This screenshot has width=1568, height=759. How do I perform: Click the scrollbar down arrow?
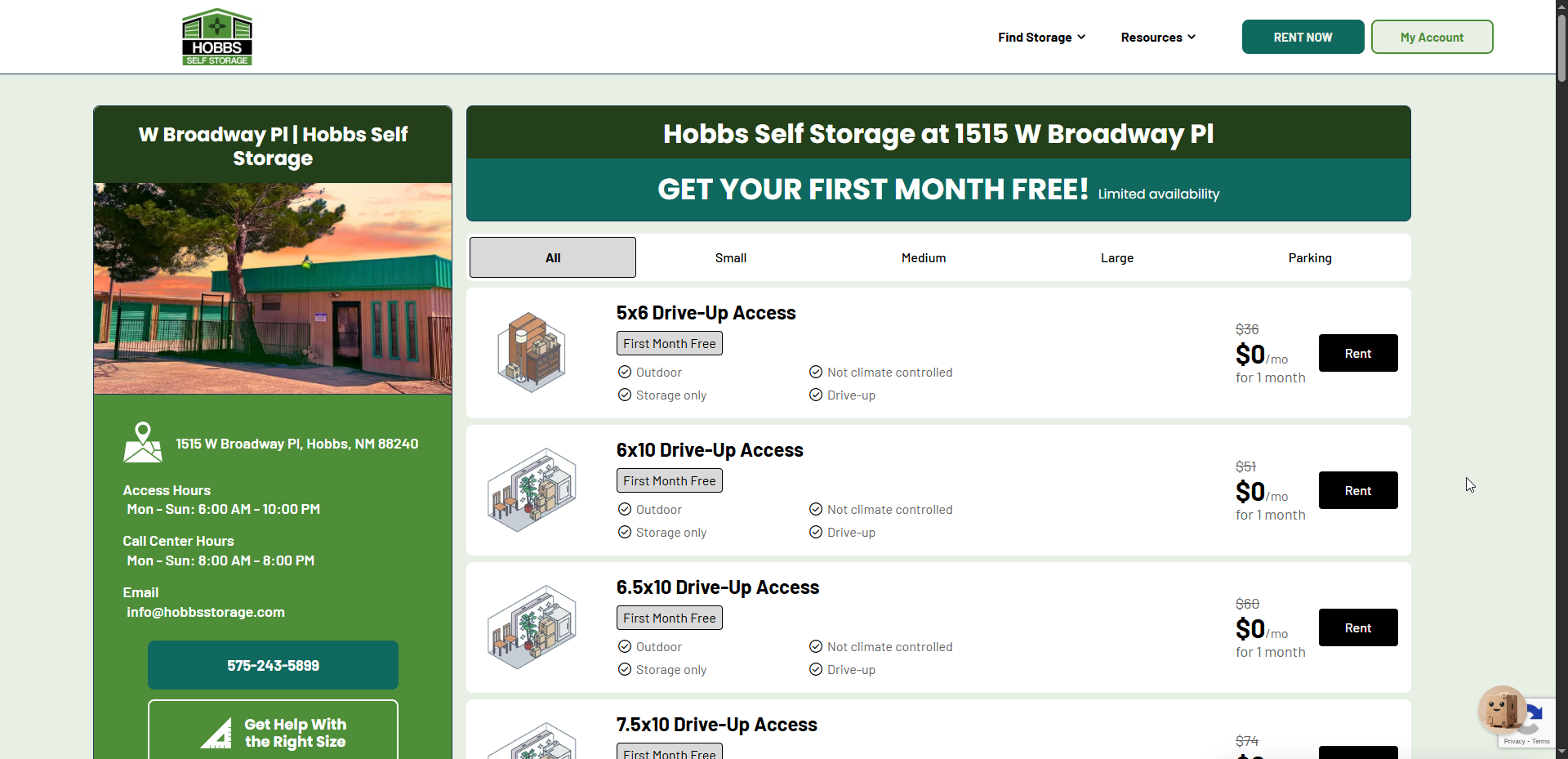pos(1561,752)
